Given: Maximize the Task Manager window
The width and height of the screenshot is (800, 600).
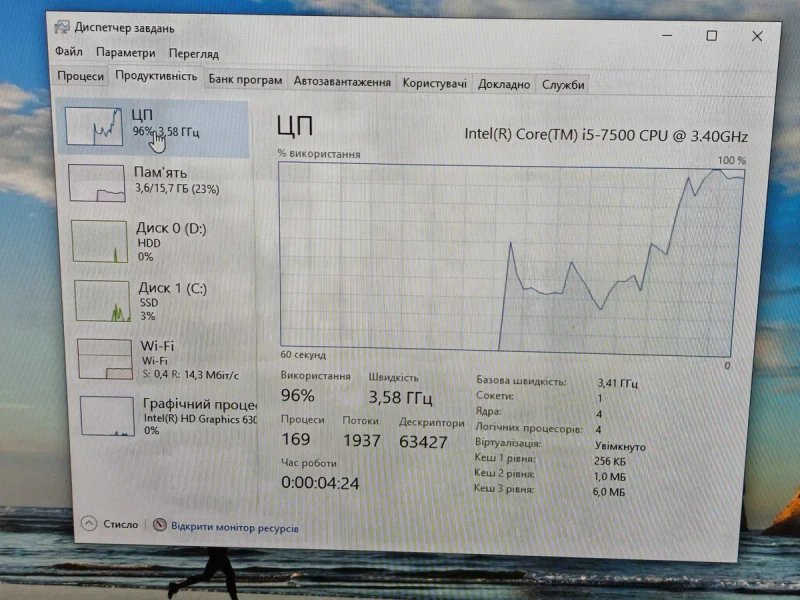Looking at the screenshot, I should [711, 36].
